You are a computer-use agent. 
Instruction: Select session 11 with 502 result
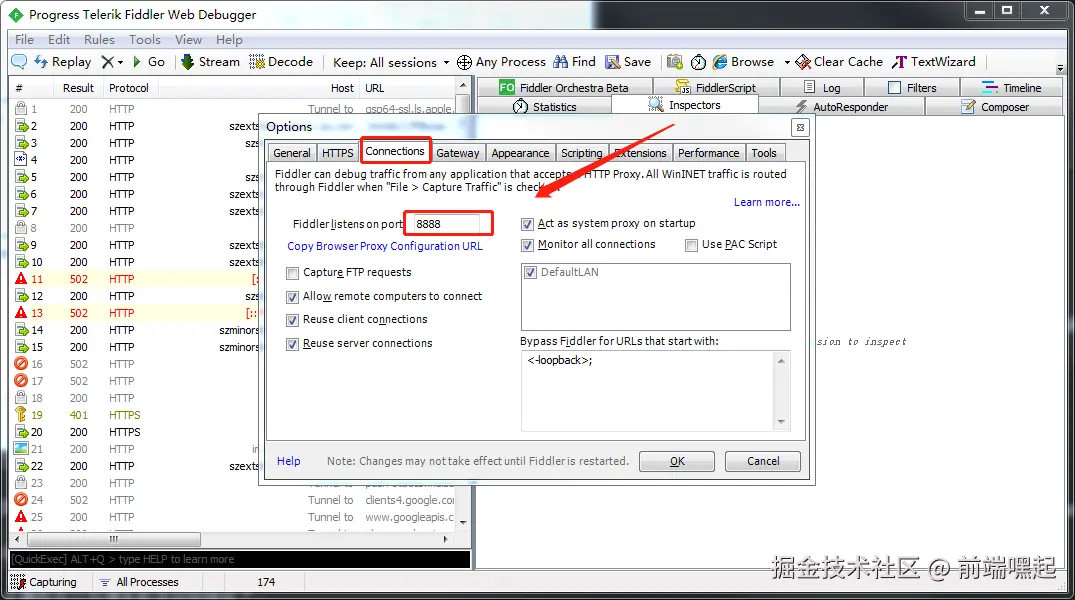136,279
